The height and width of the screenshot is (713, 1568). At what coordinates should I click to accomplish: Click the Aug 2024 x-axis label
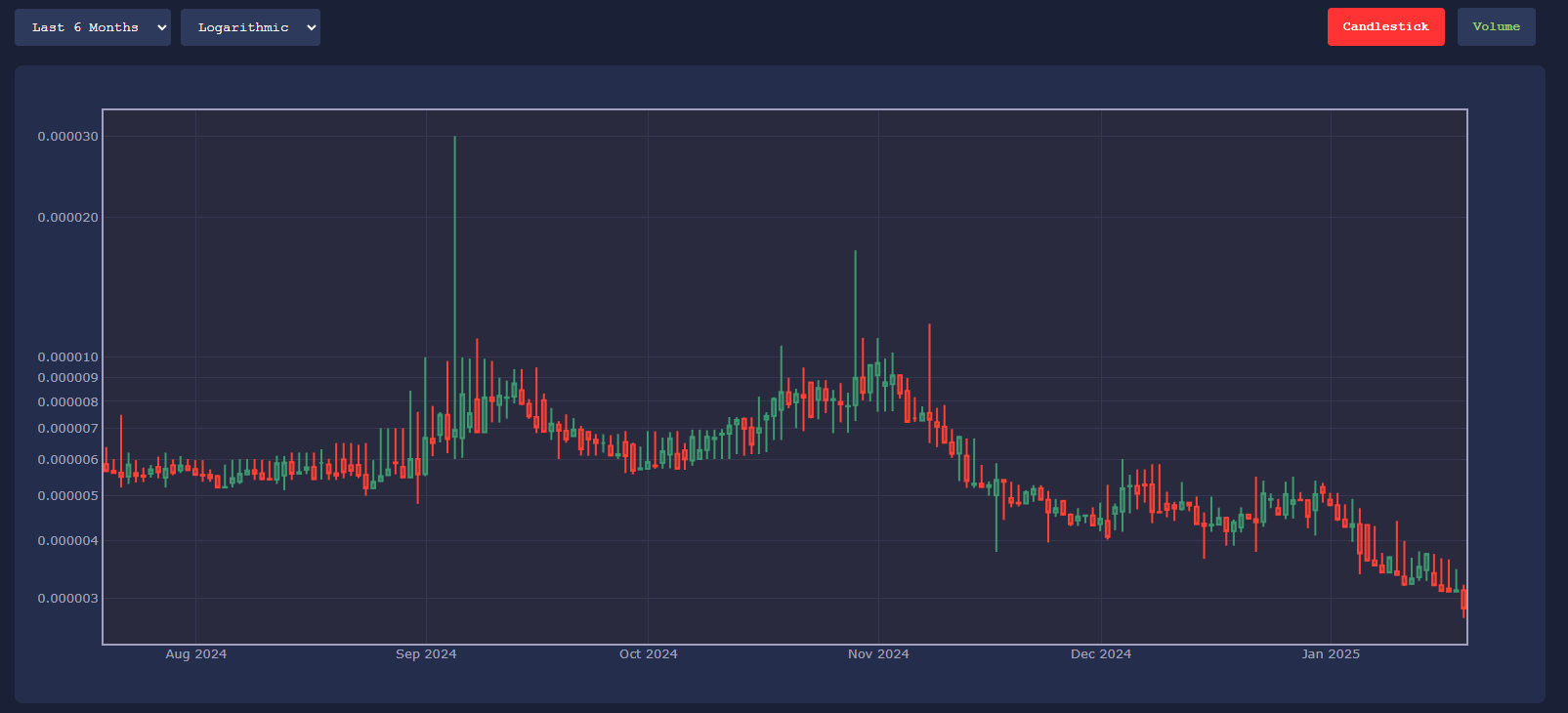196,654
